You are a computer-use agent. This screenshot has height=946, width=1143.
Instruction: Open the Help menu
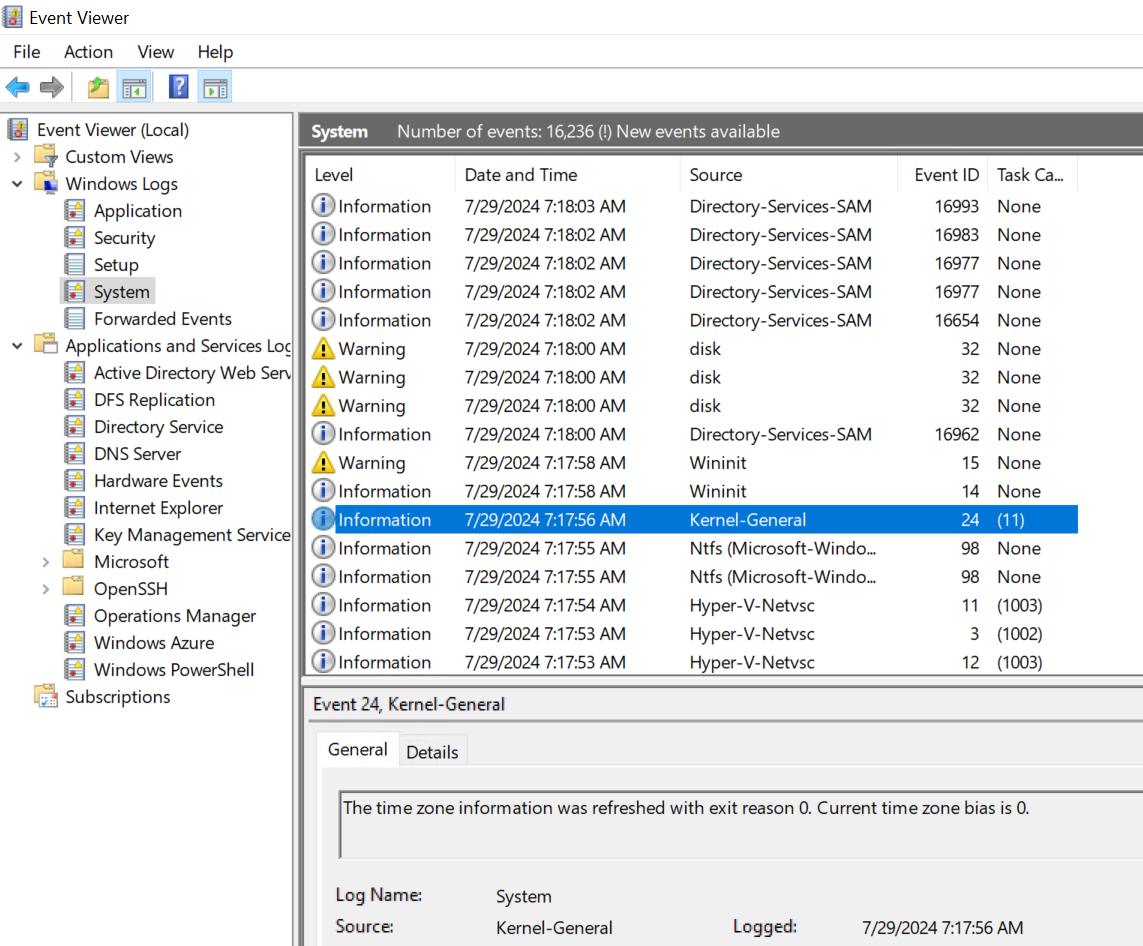coord(215,52)
